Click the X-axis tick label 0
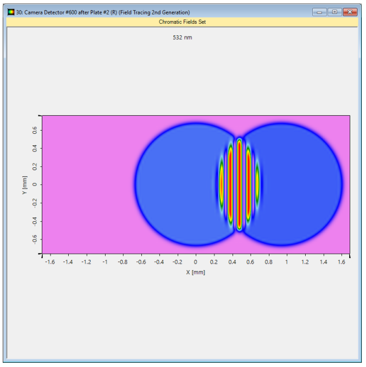Viewport: 366px width, 367px height. [196, 262]
